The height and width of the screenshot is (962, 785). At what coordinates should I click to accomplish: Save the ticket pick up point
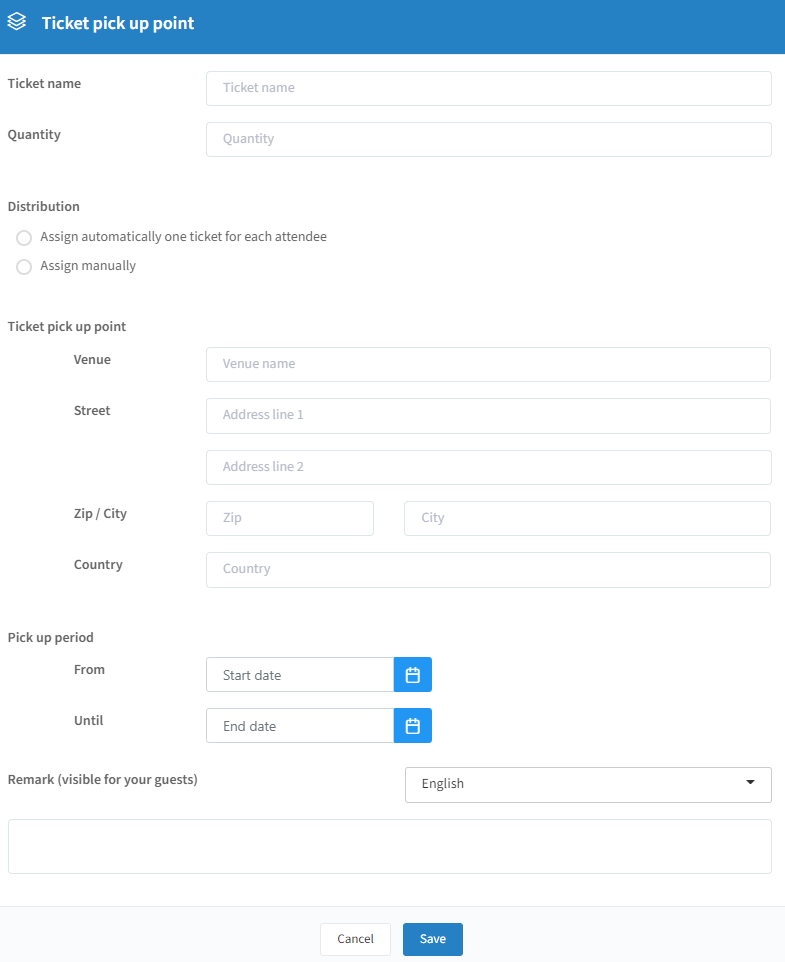(432, 939)
